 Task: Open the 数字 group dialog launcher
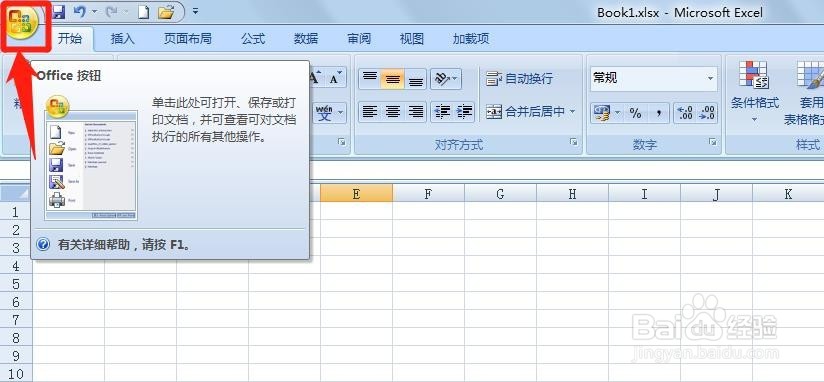coord(713,142)
